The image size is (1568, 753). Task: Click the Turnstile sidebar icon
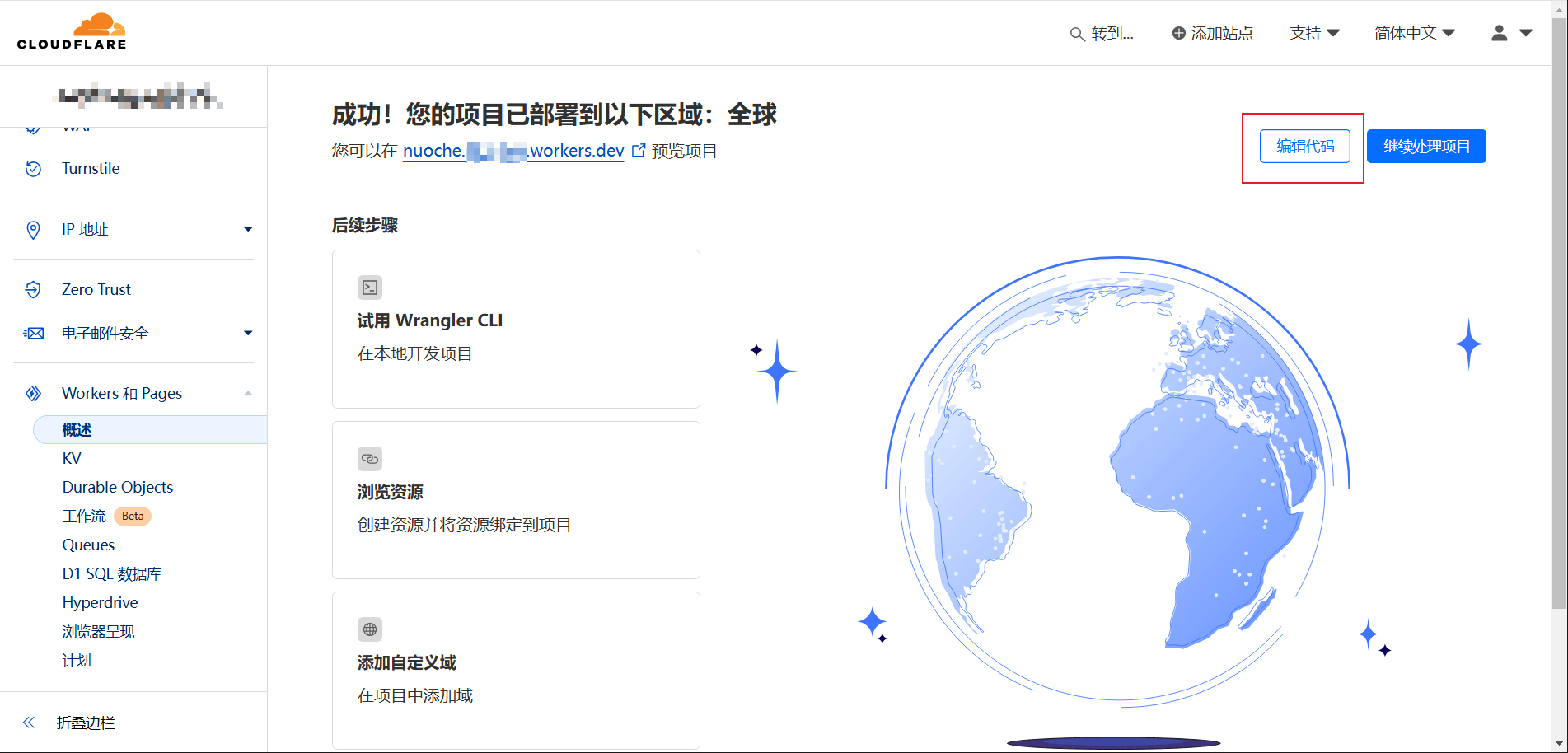pos(33,169)
